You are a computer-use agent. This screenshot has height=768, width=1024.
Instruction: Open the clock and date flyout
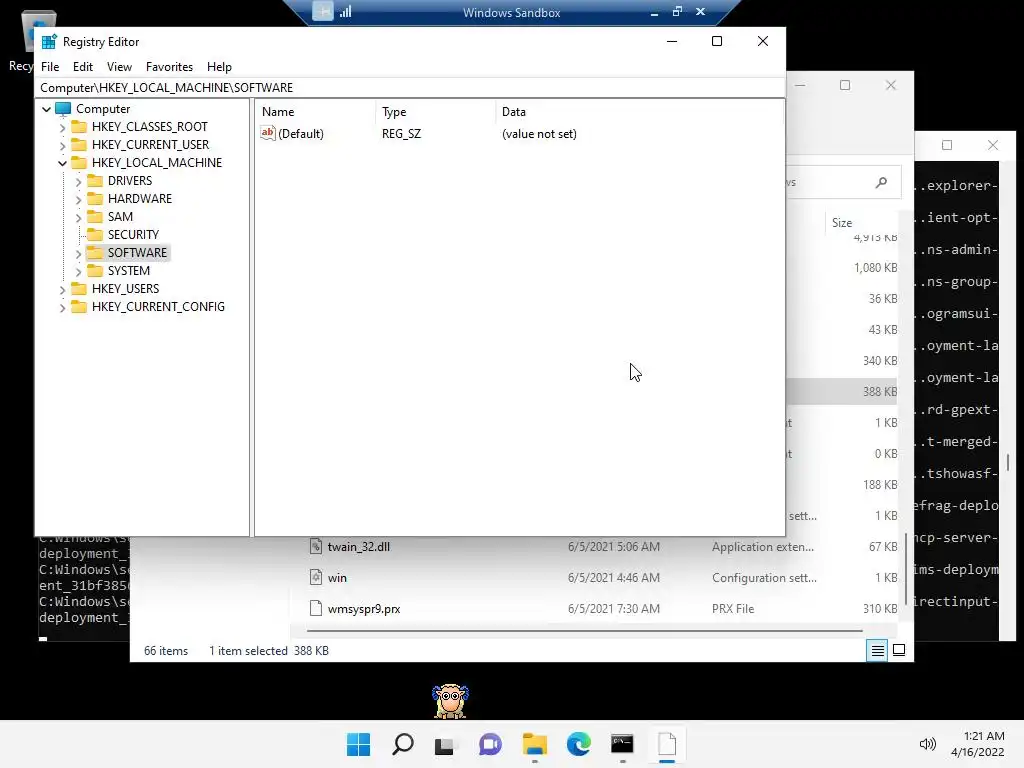(978, 744)
